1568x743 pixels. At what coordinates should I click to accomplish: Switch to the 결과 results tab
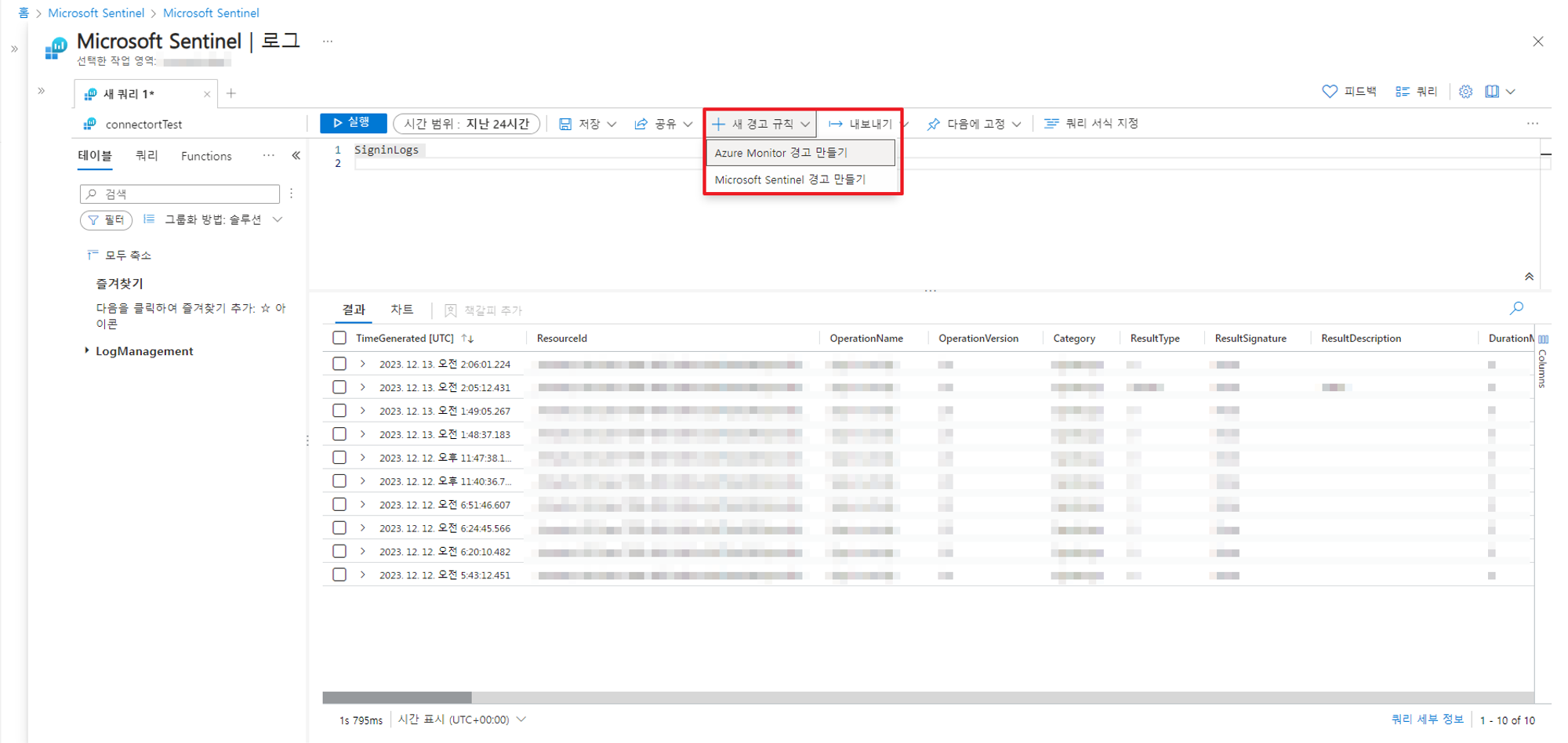point(354,310)
